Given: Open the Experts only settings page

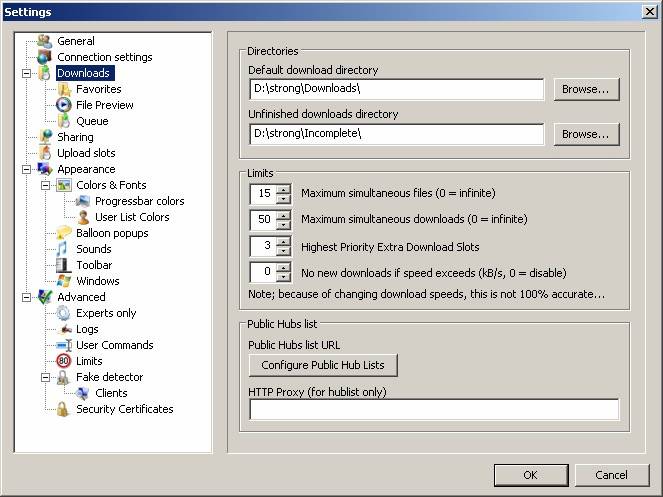Looking at the screenshot, I should [x=106, y=313].
